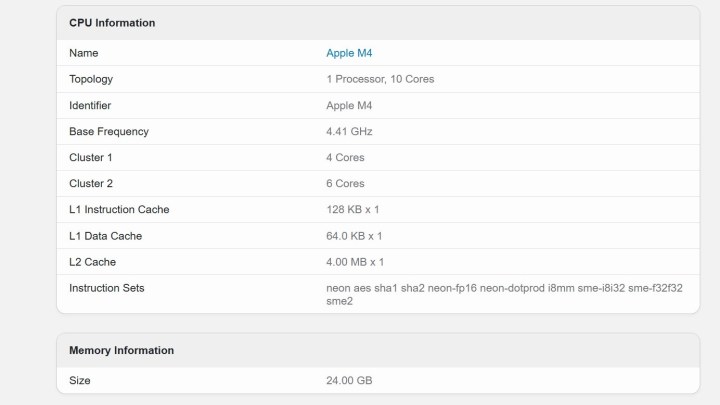Select the L2 Cache label
The width and height of the screenshot is (720, 405).
tap(92, 262)
